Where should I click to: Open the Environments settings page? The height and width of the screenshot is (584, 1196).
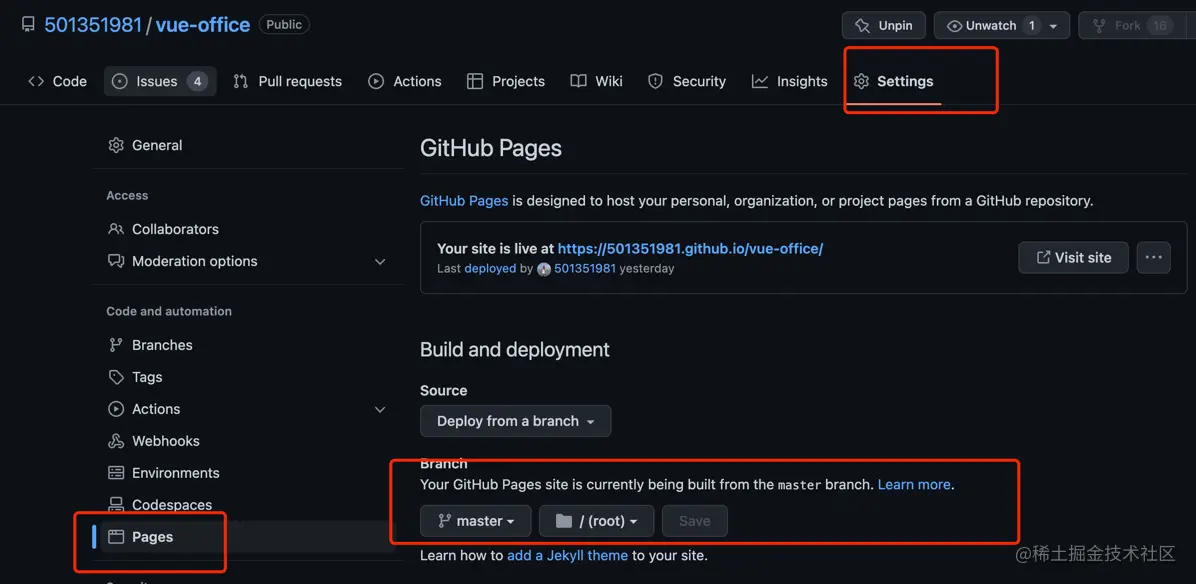pyautogui.click(x=175, y=472)
